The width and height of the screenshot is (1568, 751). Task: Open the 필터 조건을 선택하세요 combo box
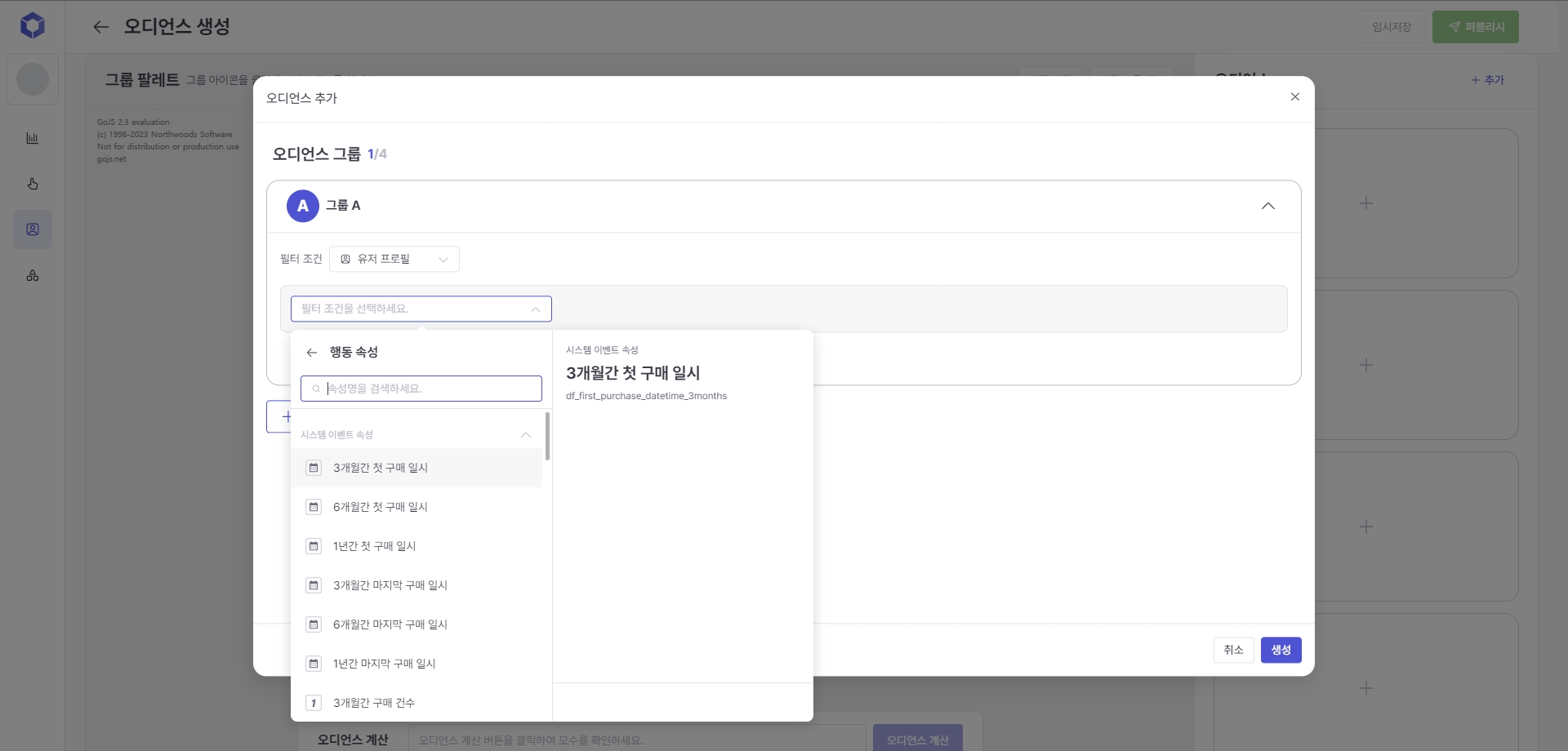pos(421,309)
